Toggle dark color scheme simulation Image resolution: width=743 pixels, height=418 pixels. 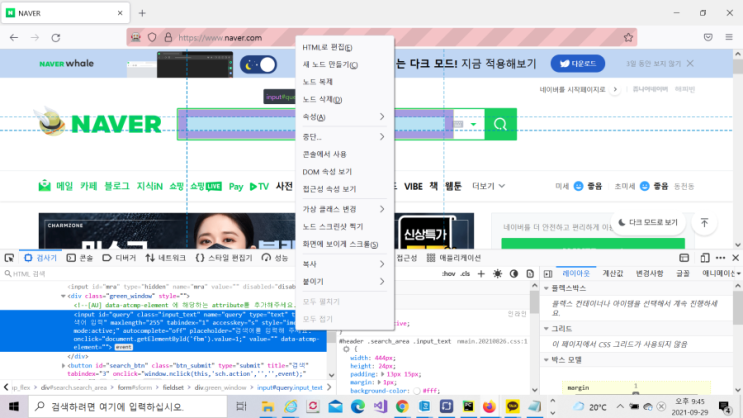pos(514,273)
